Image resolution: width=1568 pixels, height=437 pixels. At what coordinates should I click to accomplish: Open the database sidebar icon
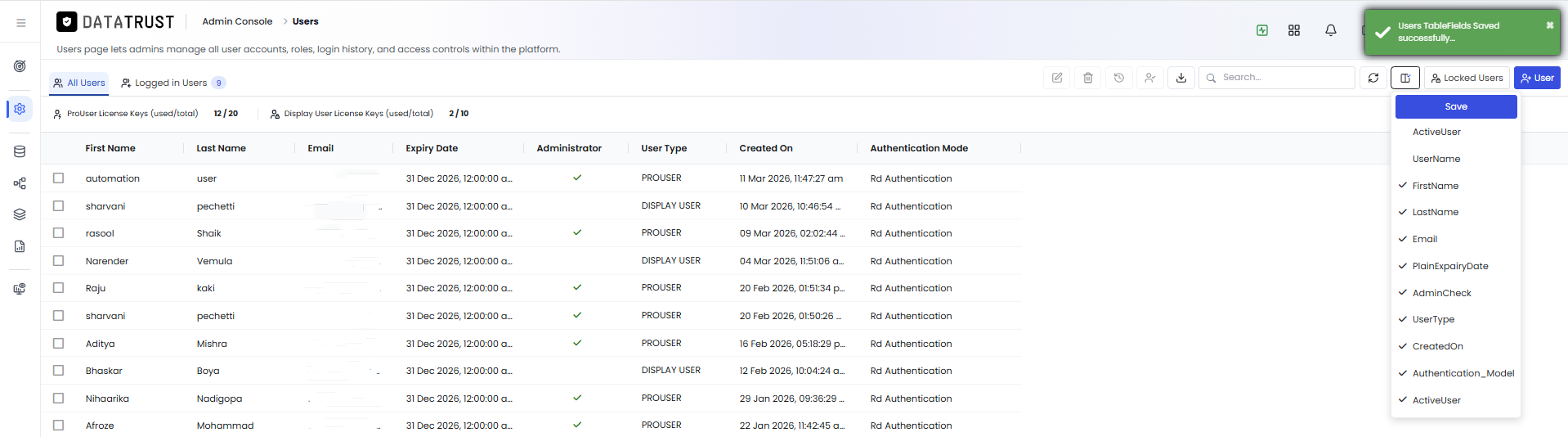(20, 151)
